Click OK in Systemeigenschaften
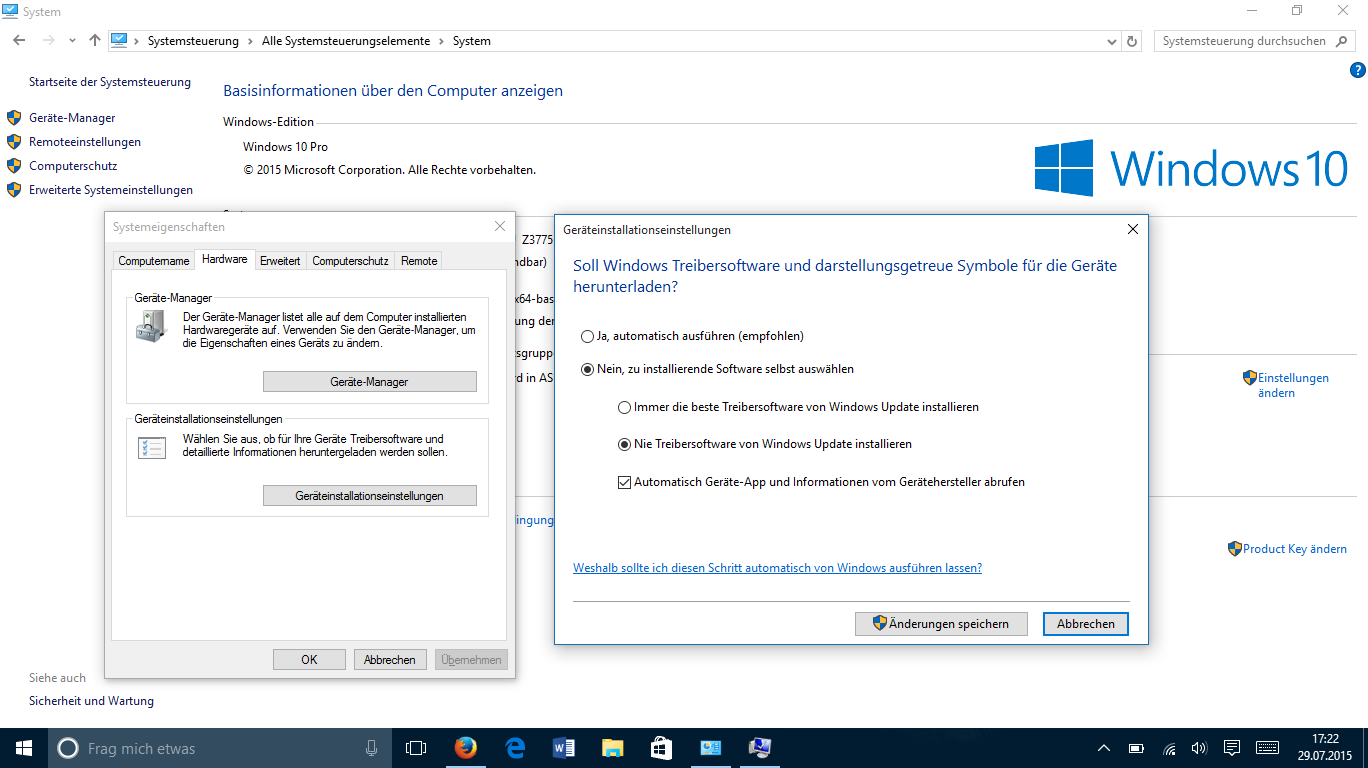This screenshot has width=1368, height=768. 309,660
